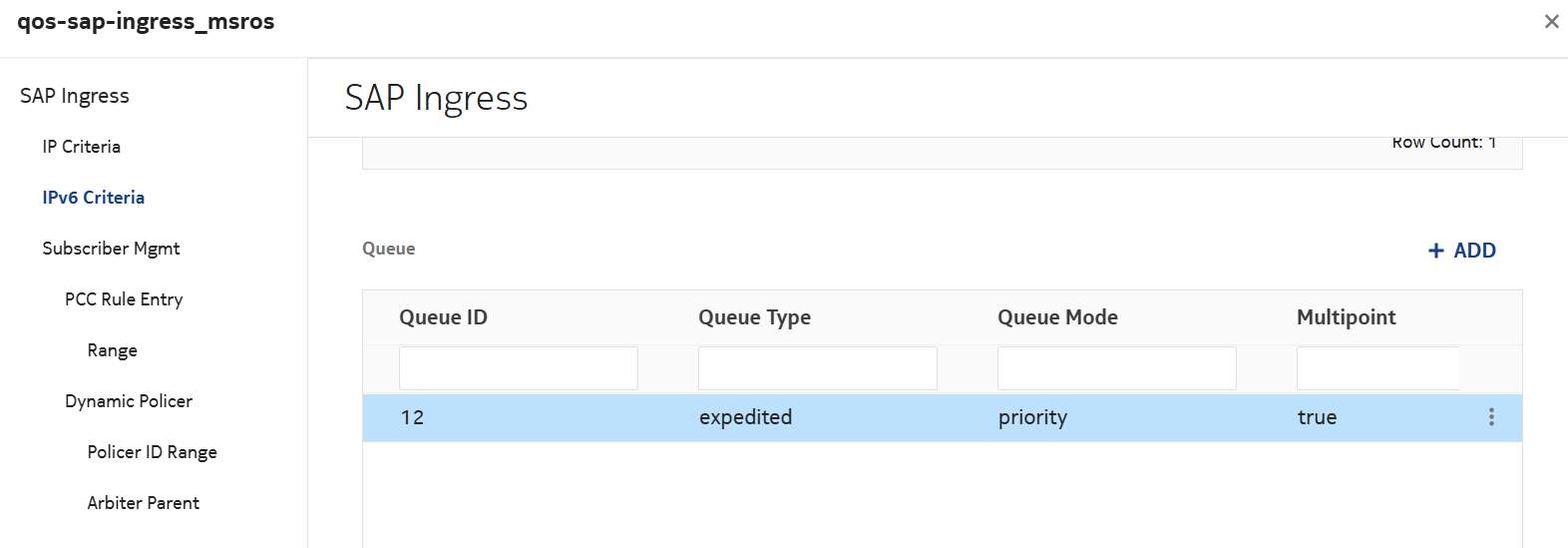Select SAP Ingress in the sidebar
Viewport: 1568px width, 548px height.
point(75,96)
